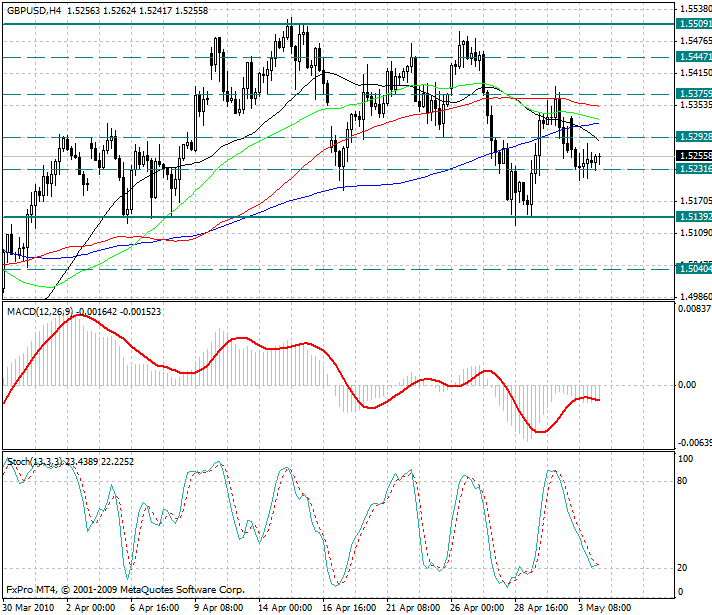Click the current price 1.5255 black label
Image resolution: width=712 pixels, height=615 pixels.
(691, 156)
